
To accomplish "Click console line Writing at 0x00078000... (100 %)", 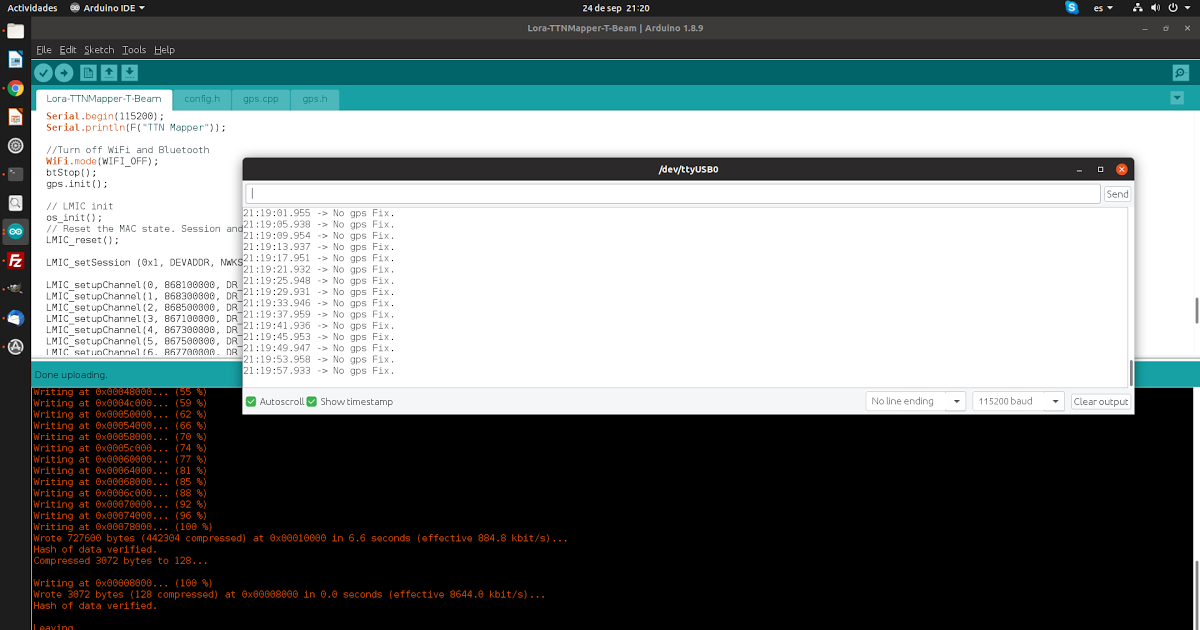I will click(122, 527).
